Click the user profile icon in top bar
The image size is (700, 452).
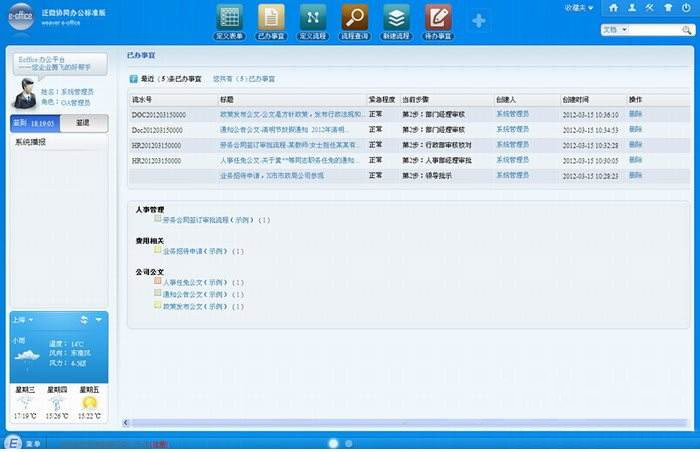(x=632, y=8)
